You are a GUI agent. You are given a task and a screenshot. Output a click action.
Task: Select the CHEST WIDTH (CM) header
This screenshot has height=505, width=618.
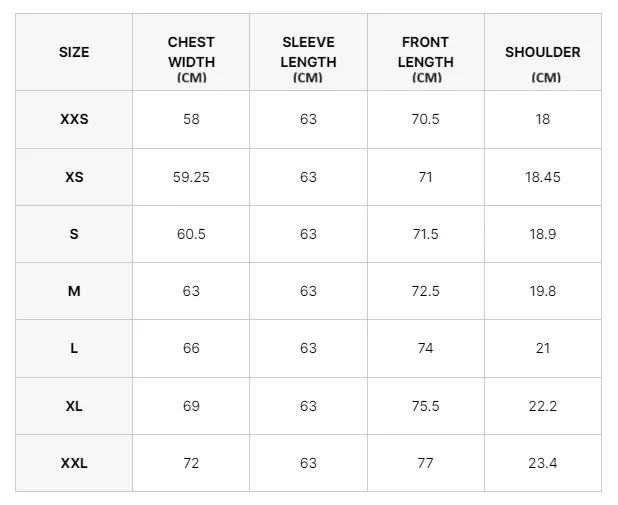(x=191, y=59)
